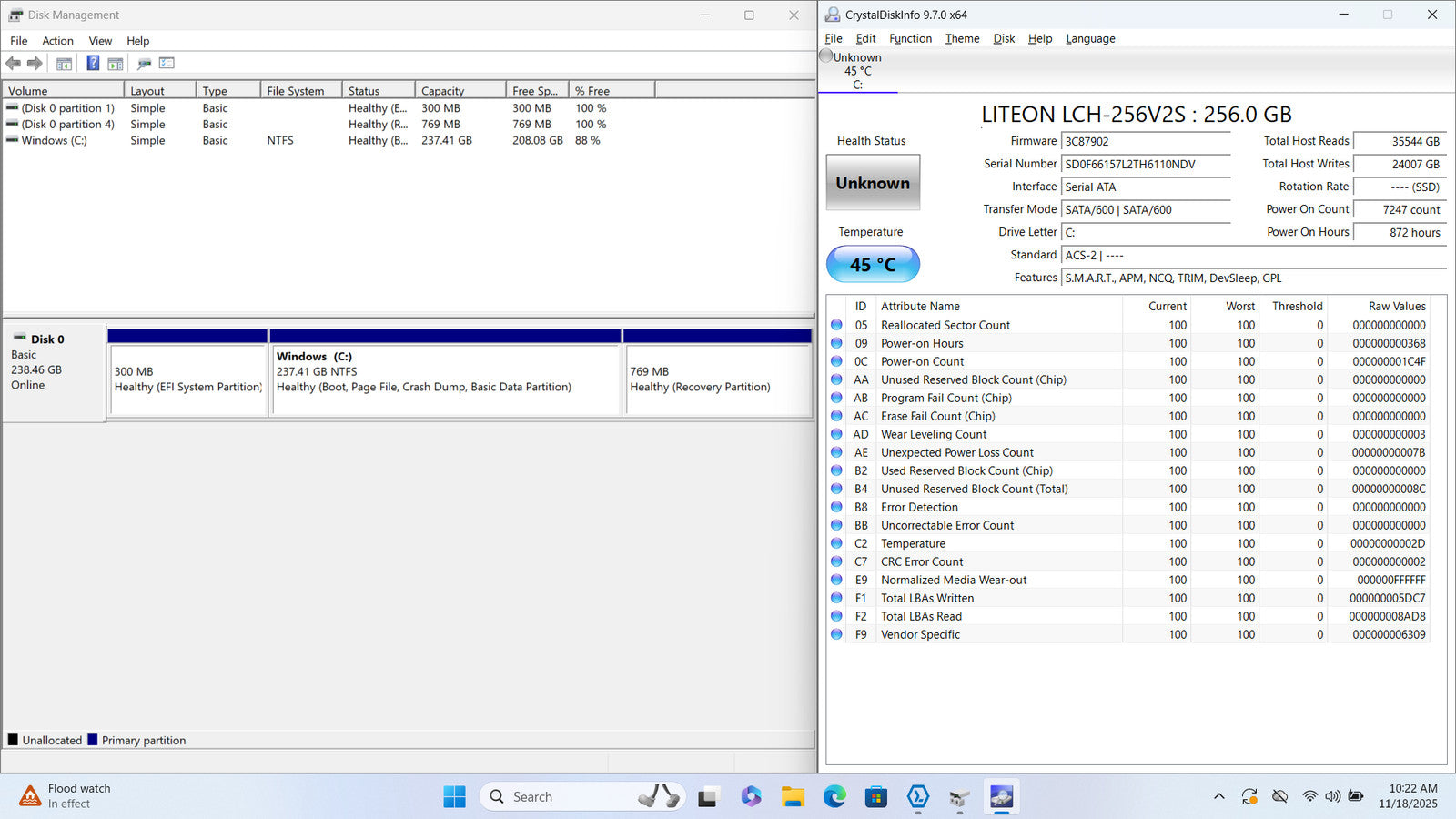This screenshot has width=1456, height=819.
Task: Click the blue Help question mark icon
Action: click(93, 64)
